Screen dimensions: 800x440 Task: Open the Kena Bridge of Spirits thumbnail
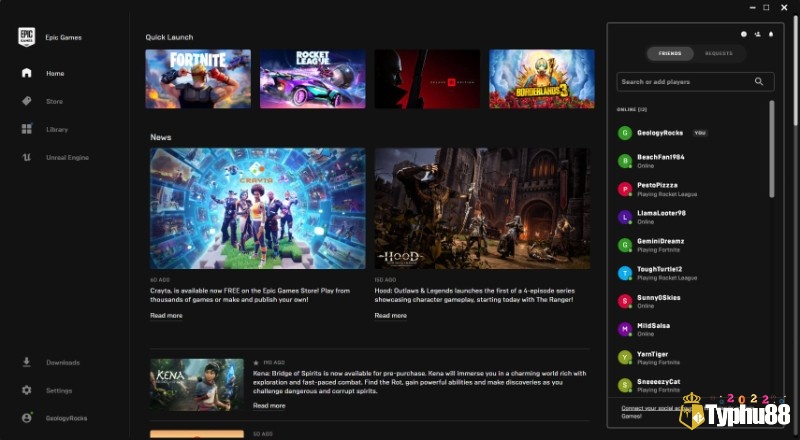coord(197,384)
